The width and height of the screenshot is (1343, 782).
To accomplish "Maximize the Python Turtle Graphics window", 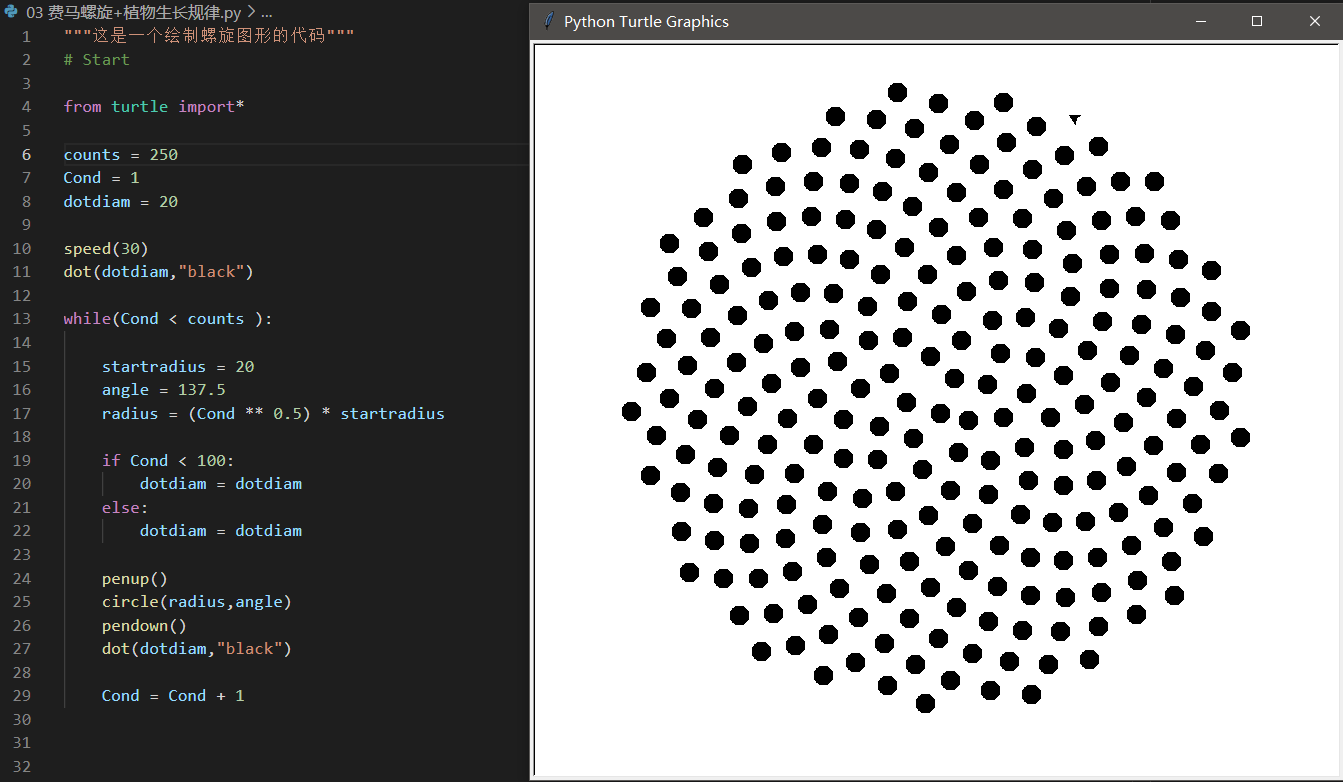I will (x=1257, y=21).
